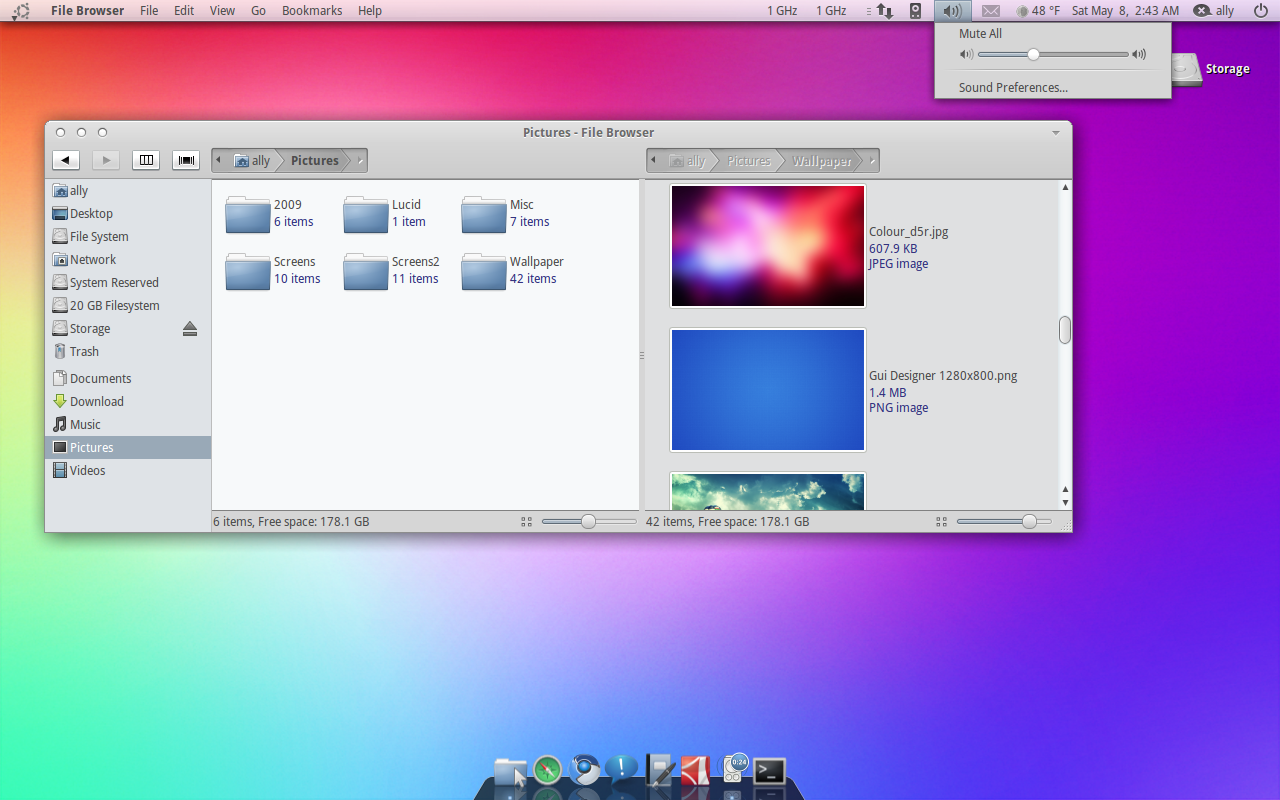Open Sound Preferences from volume popup
This screenshot has height=800, width=1280.
(x=1013, y=88)
